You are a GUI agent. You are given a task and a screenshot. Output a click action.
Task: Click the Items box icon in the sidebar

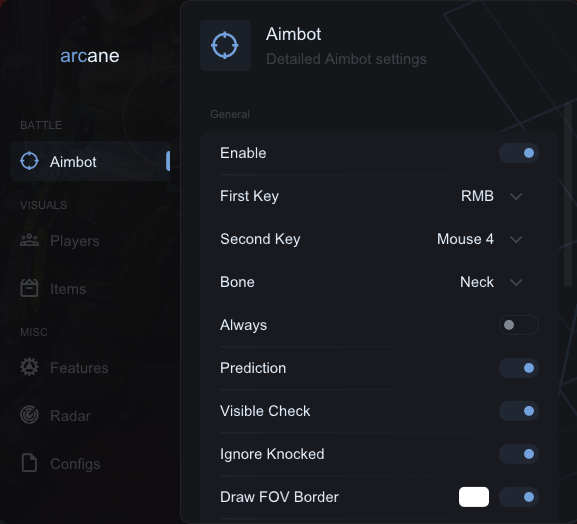[29, 288]
